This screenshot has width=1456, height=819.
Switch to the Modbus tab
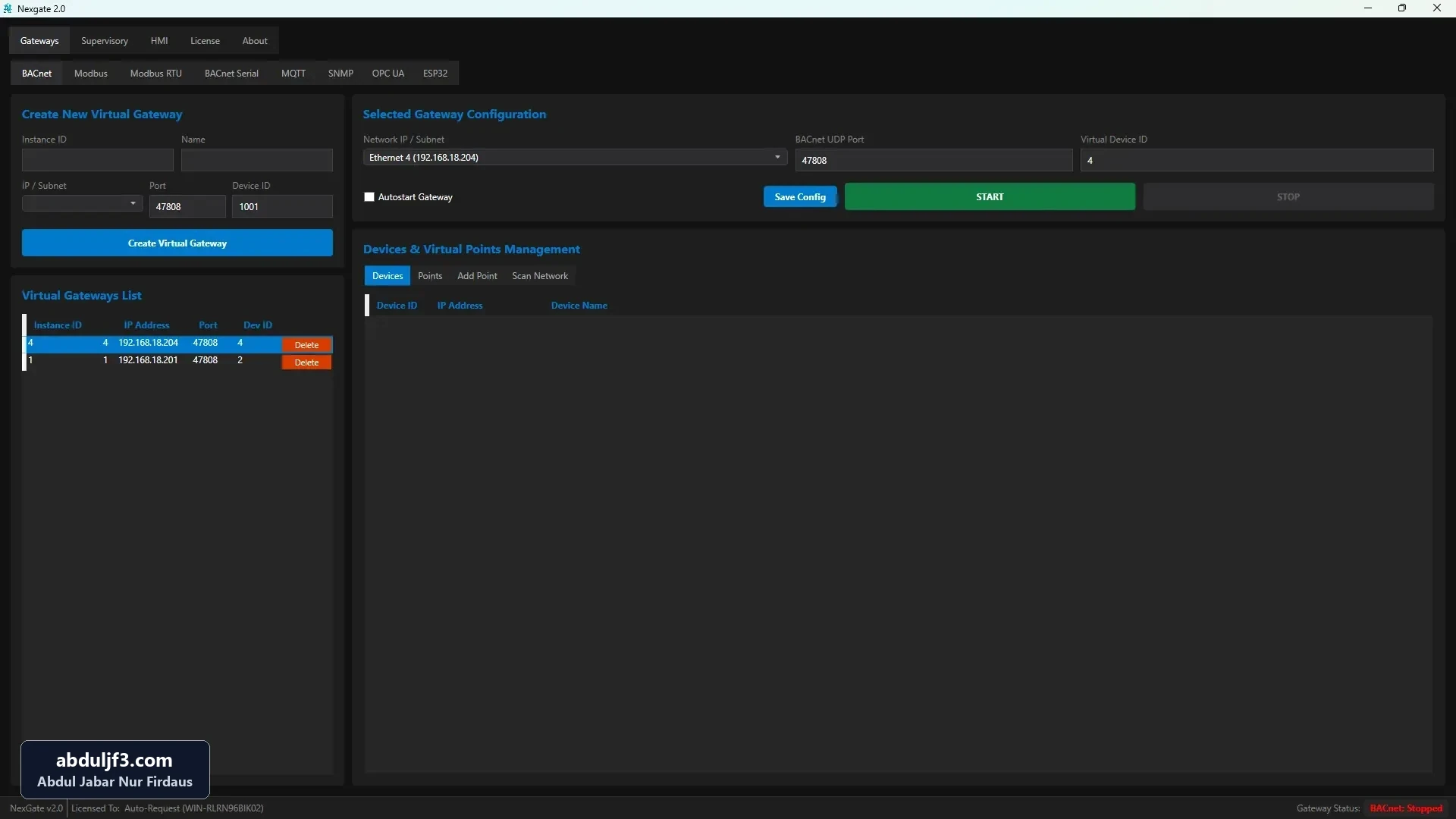pos(91,74)
